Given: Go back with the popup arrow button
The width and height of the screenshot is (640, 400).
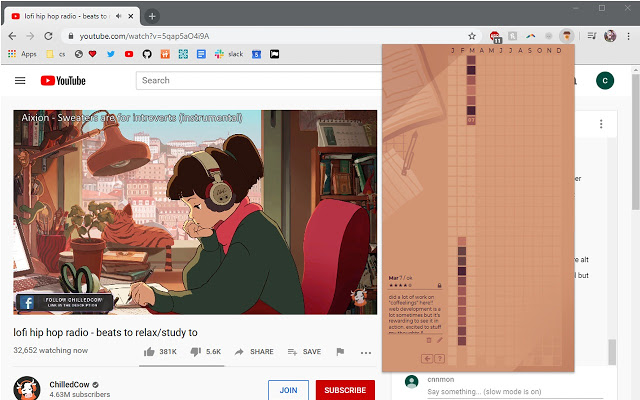Looking at the screenshot, I should [x=427, y=359].
